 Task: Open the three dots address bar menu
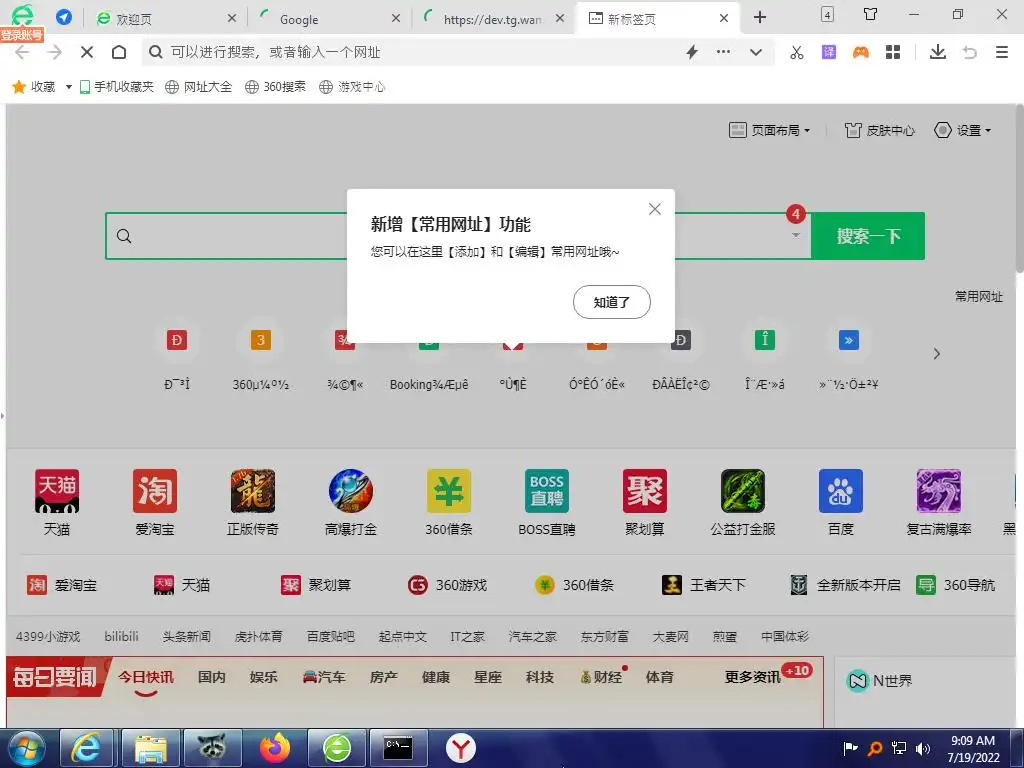(723, 52)
